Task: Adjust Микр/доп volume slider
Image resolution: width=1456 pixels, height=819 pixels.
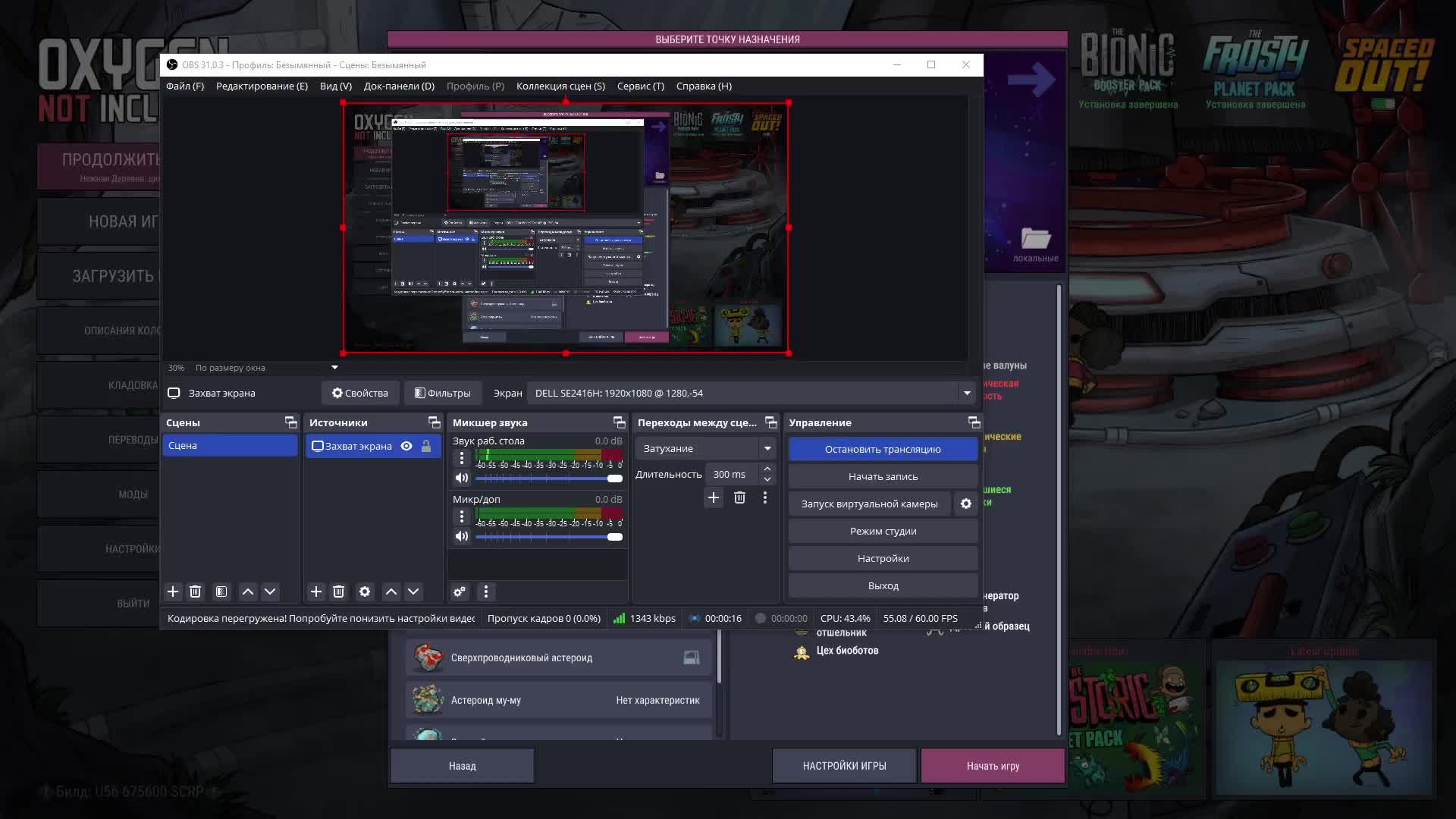Action: point(549,537)
